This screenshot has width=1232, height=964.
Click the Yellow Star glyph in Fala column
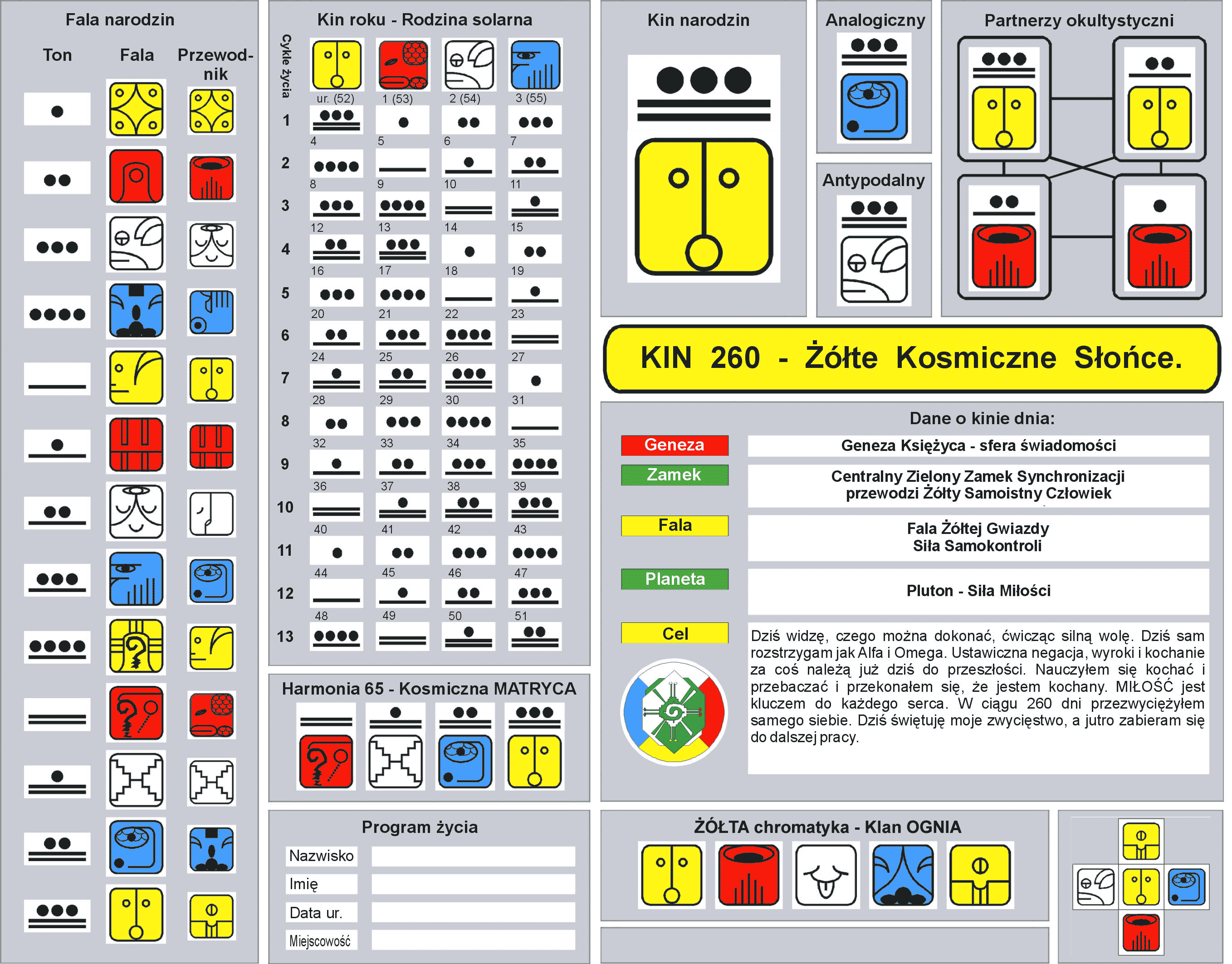tap(137, 109)
